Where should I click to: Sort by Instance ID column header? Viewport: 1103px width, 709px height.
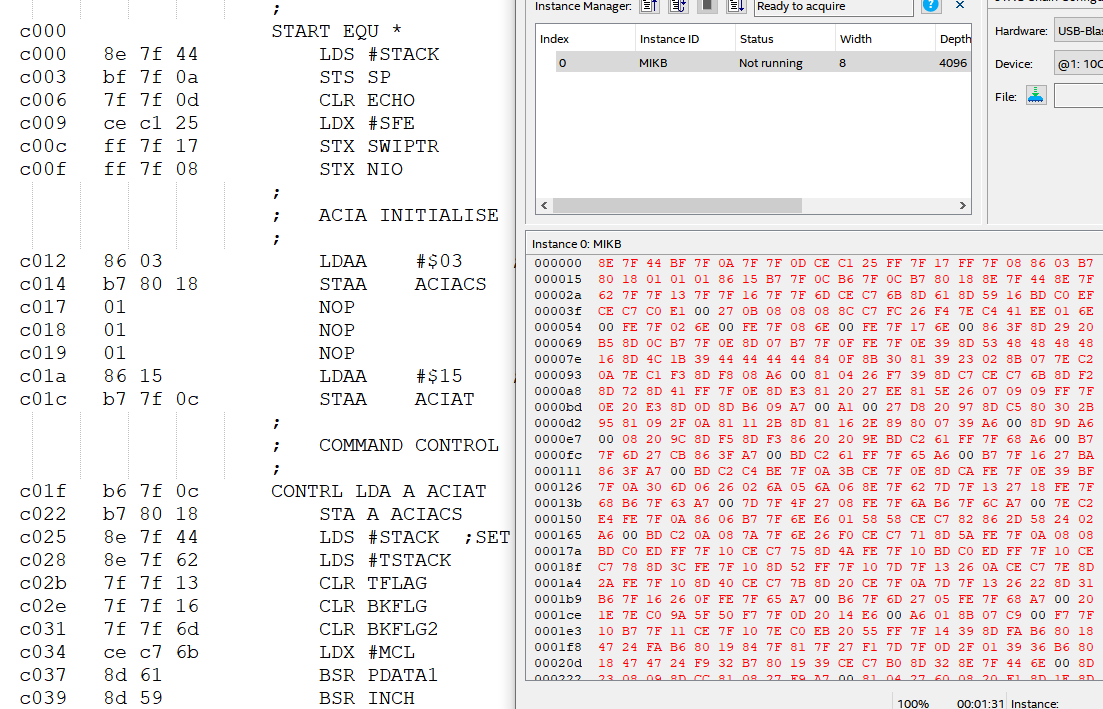tap(683, 39)
